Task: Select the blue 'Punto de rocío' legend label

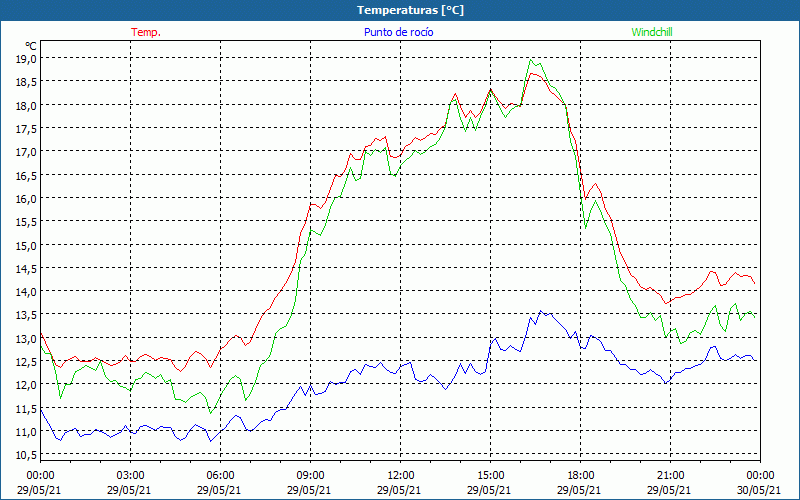Action: click(x=398, y=32)
